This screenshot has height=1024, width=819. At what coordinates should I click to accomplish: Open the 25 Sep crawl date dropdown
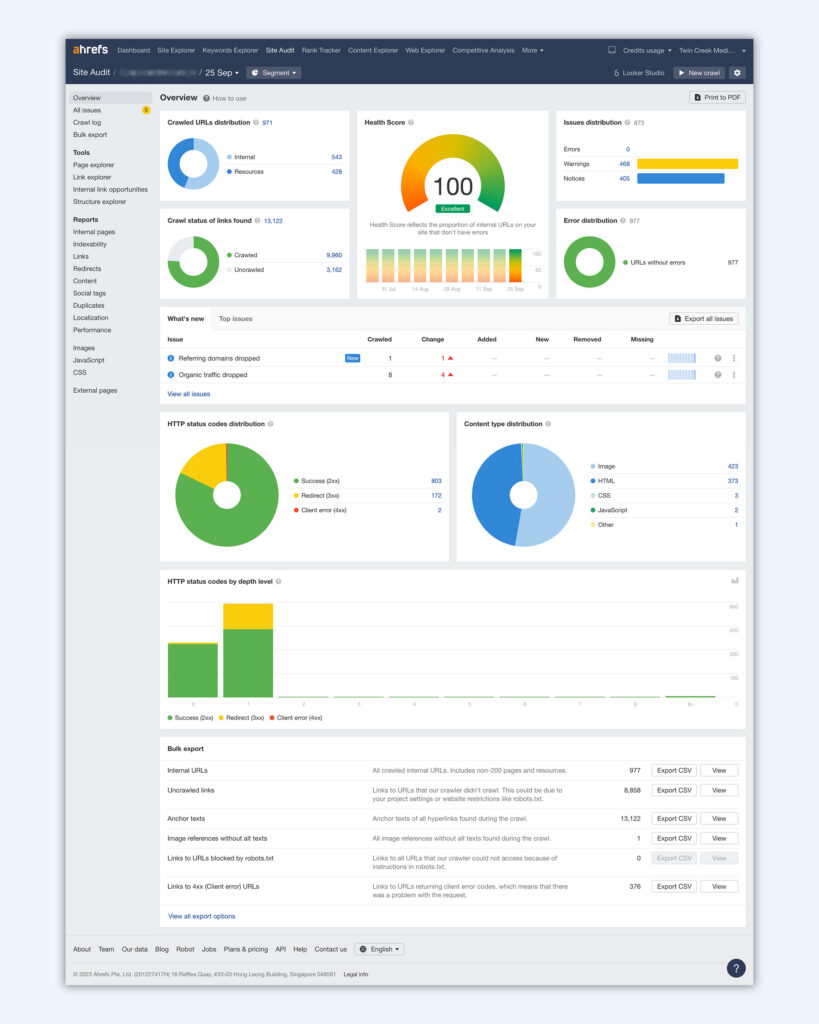tap(222, 73)
